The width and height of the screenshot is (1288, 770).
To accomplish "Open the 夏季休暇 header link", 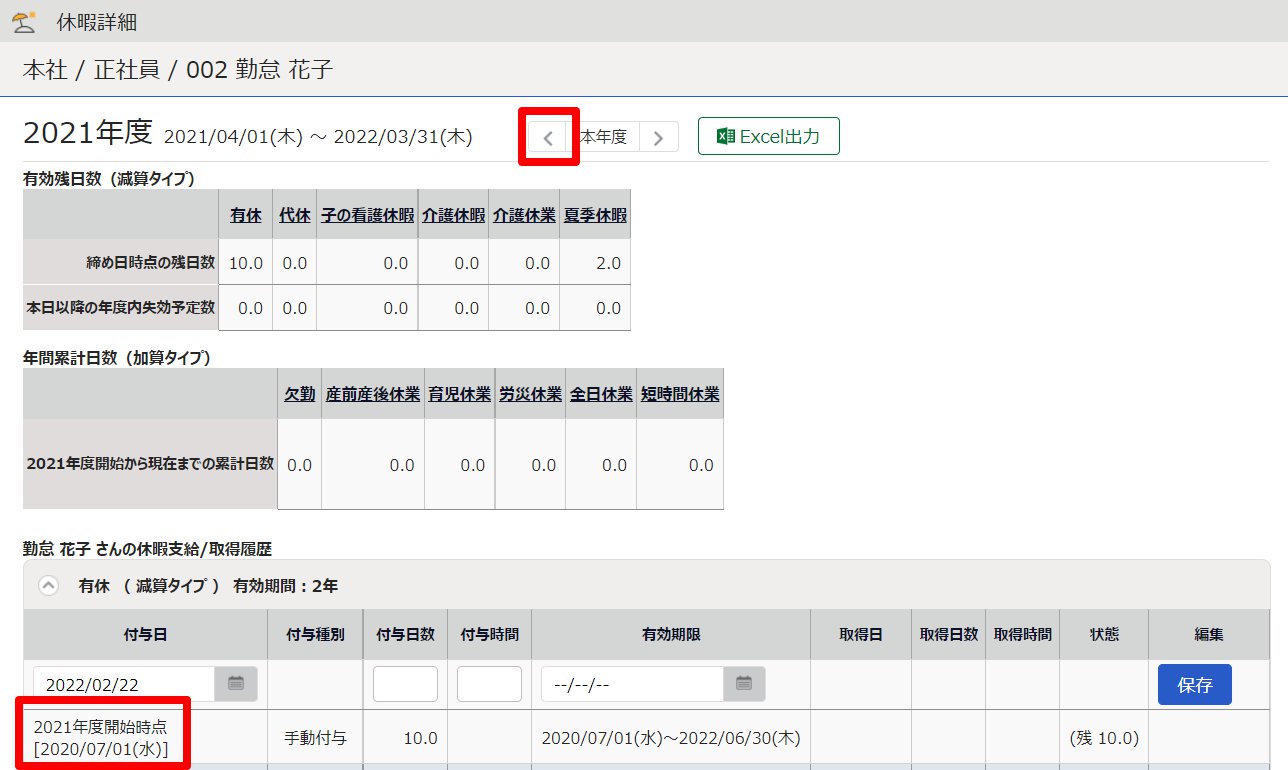I will tap(595, 215).
